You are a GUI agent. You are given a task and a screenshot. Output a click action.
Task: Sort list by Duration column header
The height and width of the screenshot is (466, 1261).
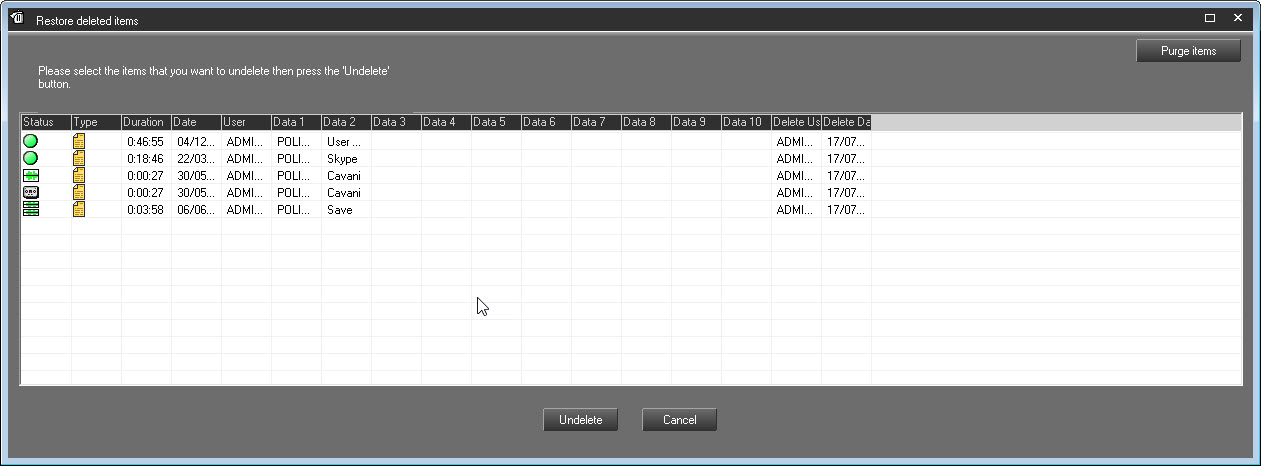(x=146, y=122)
